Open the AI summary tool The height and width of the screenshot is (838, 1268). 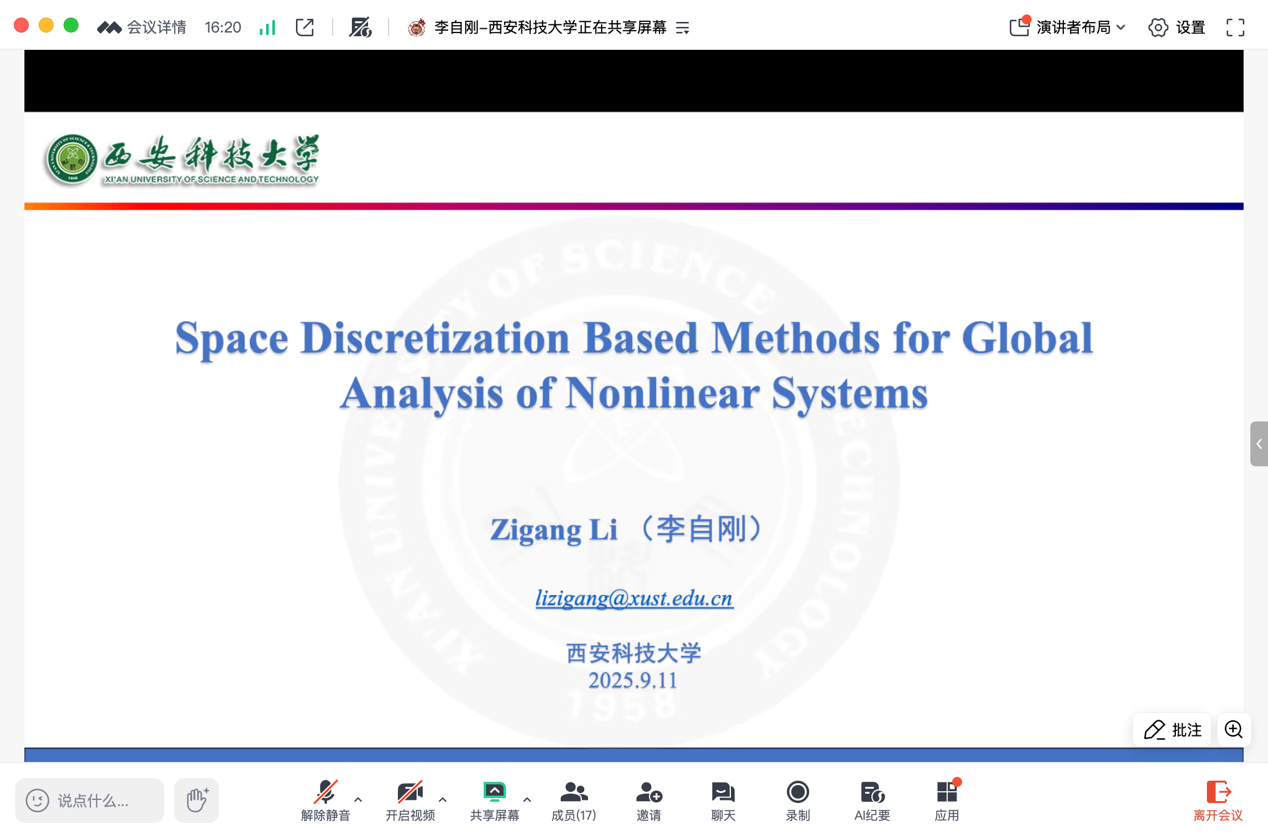point(871,801)
